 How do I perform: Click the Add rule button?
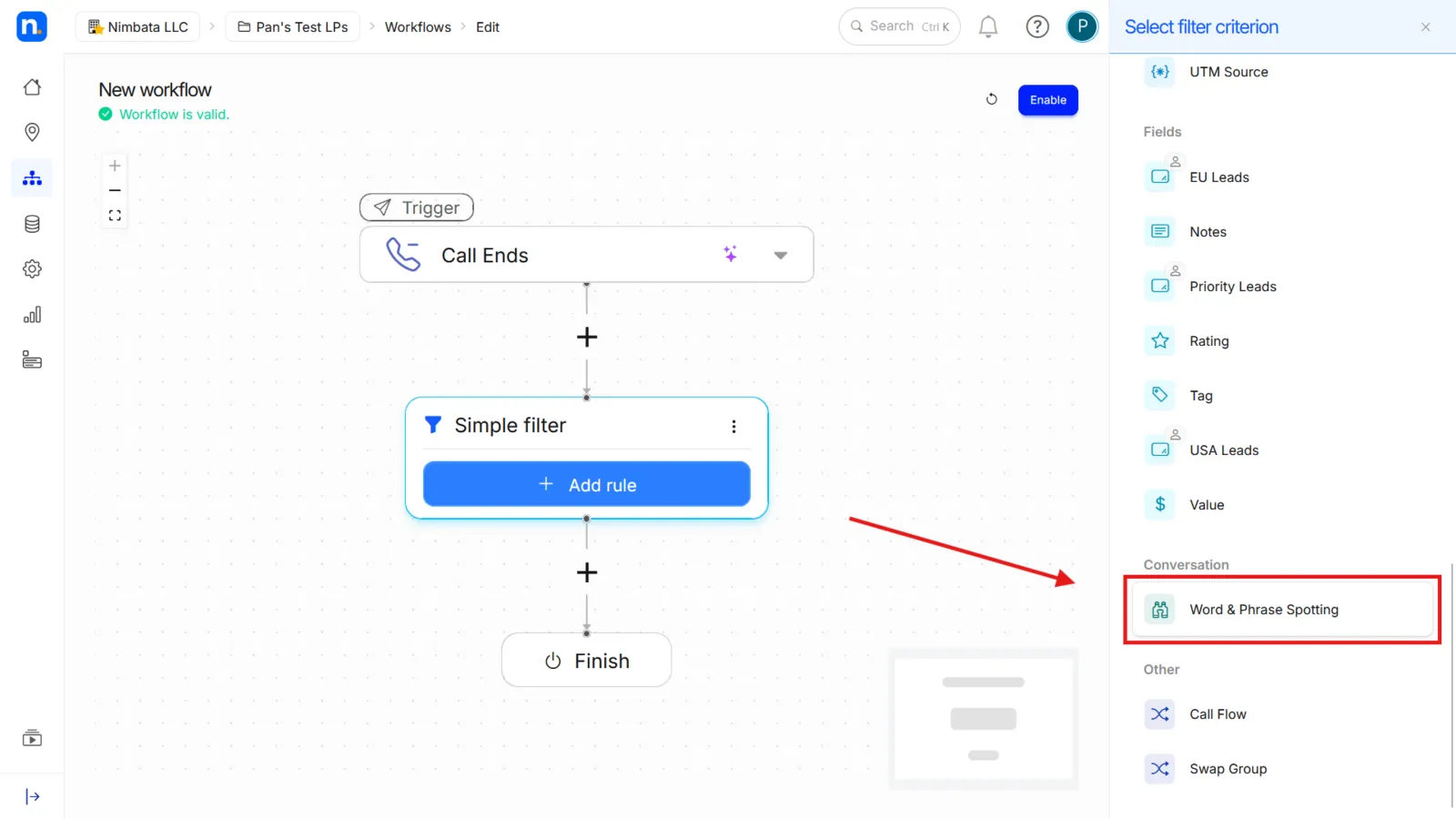[x=587, y=484]
